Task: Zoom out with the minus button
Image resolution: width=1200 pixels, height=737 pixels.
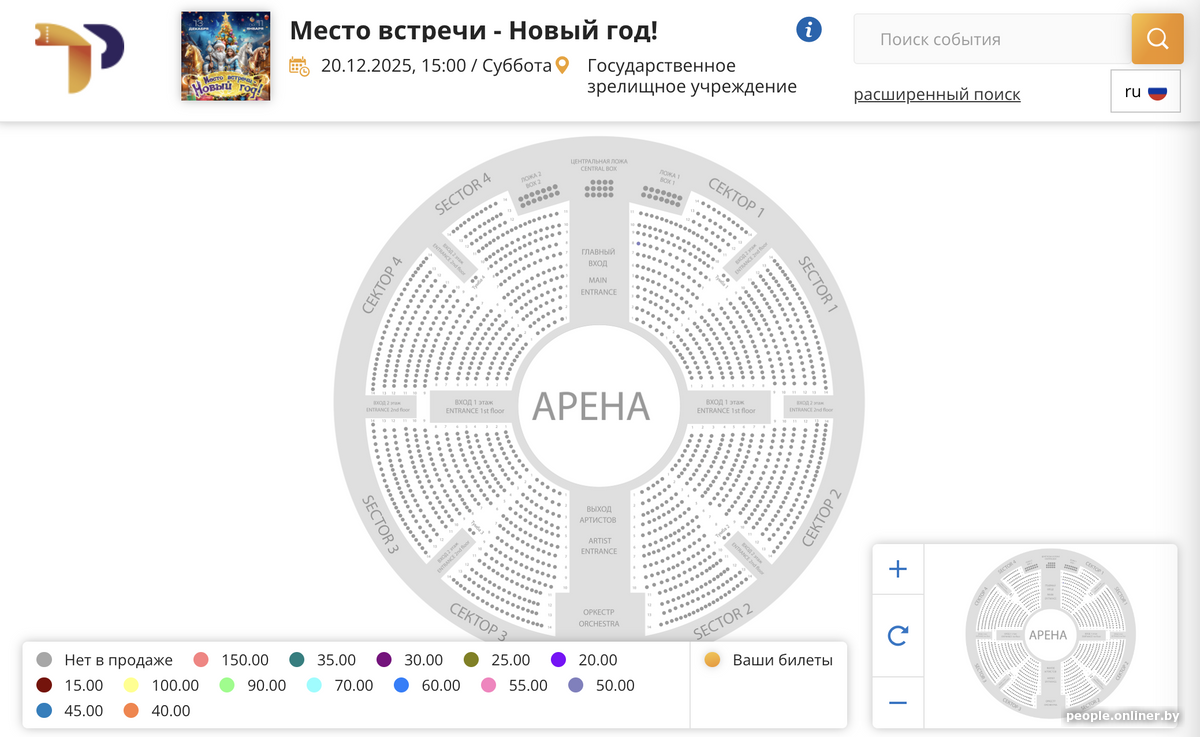Action: [898, 703]
